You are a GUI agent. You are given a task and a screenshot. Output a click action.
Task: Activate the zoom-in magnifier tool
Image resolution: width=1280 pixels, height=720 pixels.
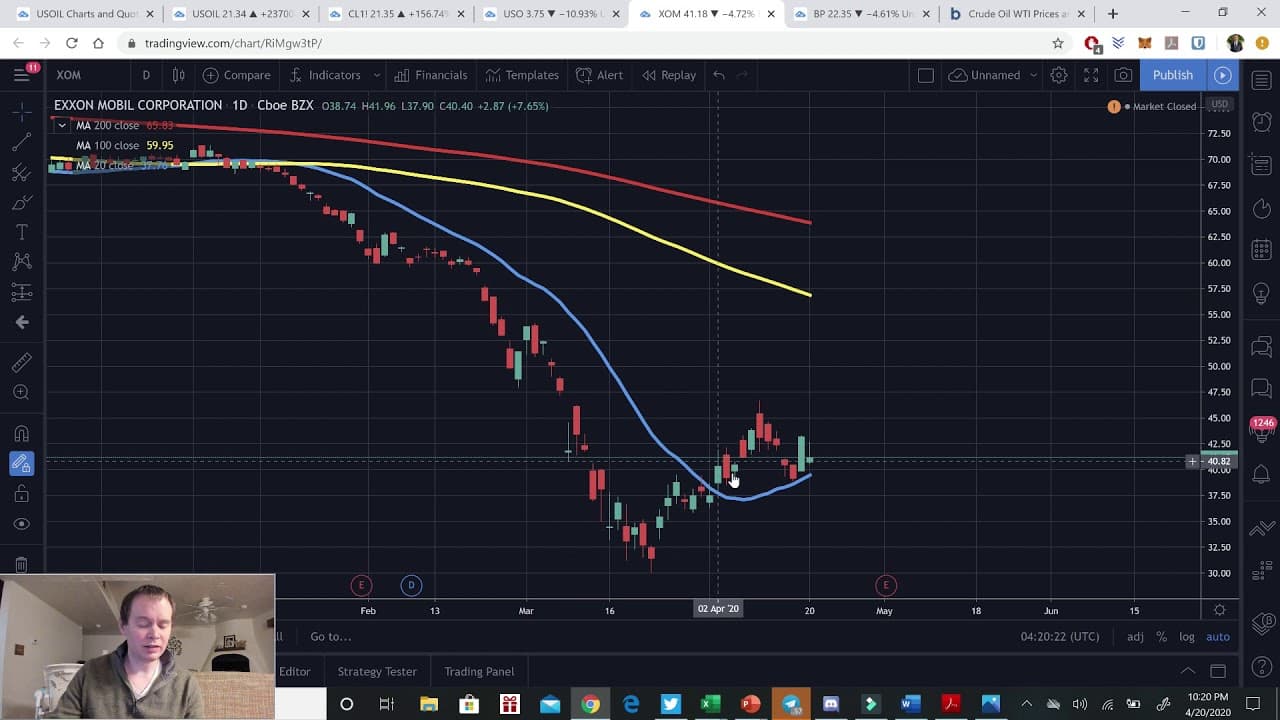21,392
